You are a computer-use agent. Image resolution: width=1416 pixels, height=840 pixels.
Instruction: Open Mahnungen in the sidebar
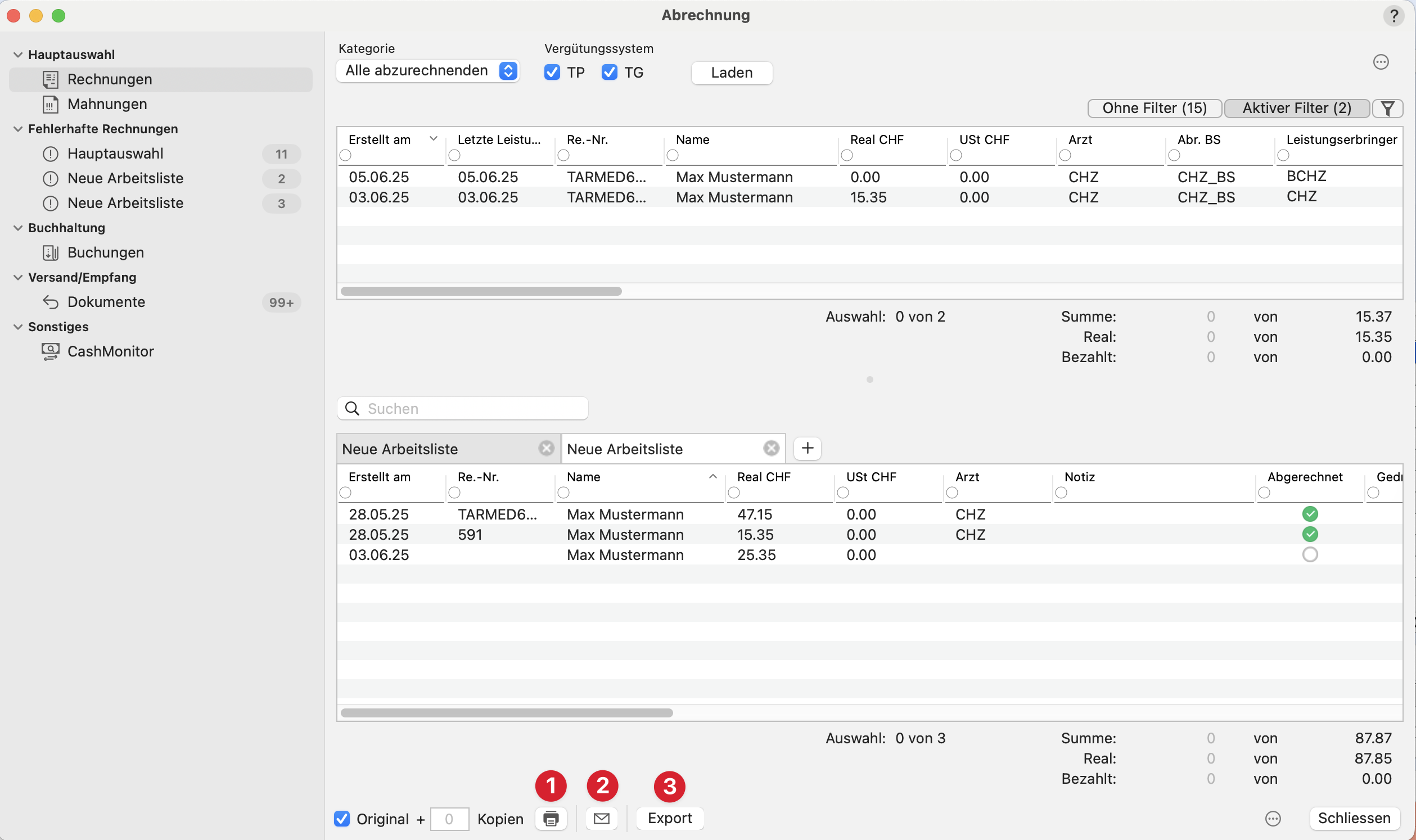click(x=161, y=104)
